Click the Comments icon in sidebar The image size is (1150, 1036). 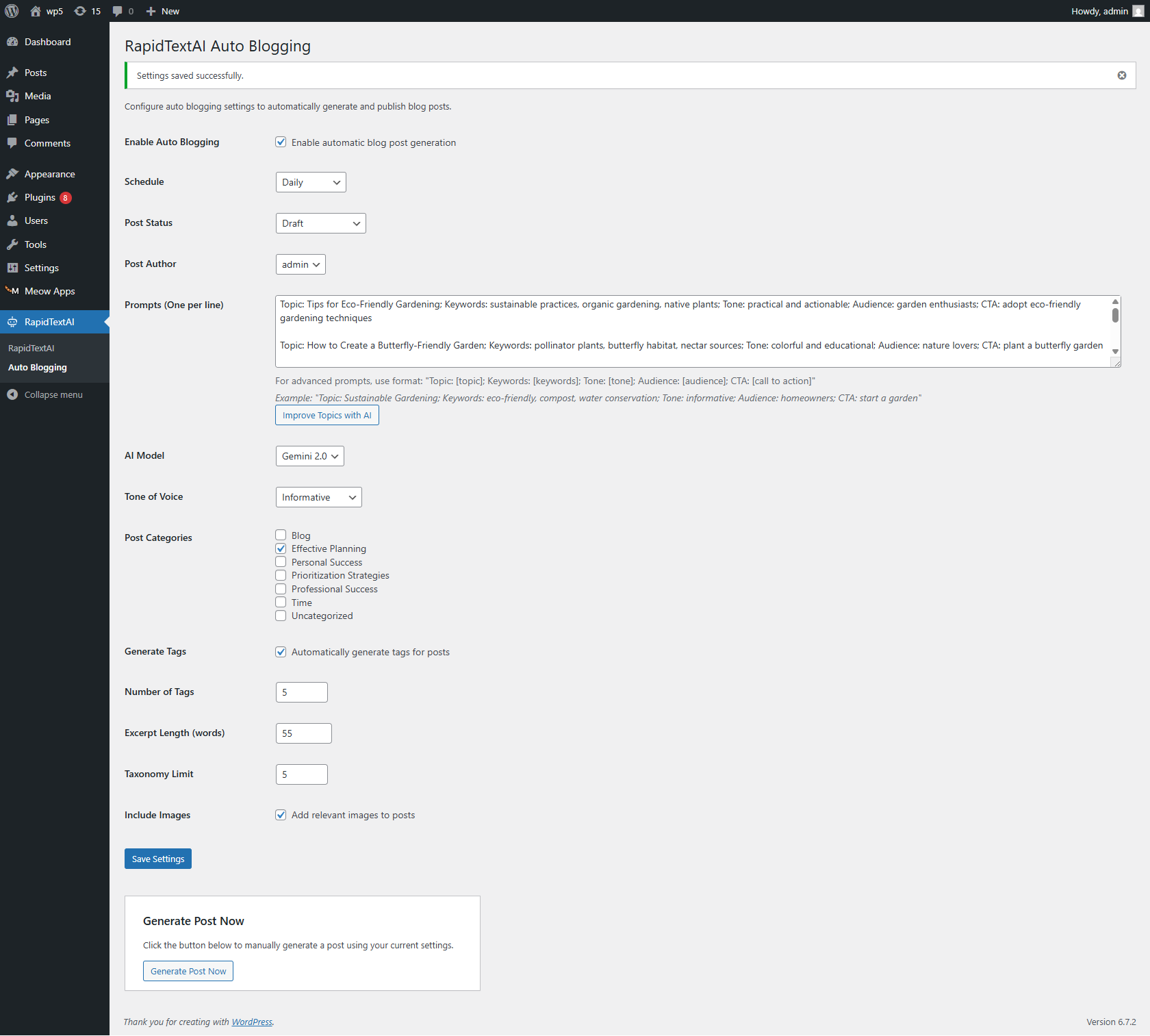(12, 143)
